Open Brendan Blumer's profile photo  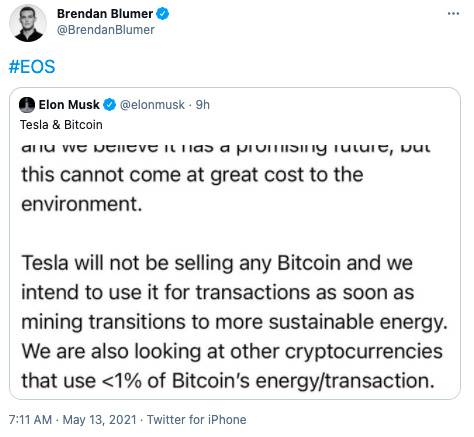pyautogui.click(x=28, y=23)
